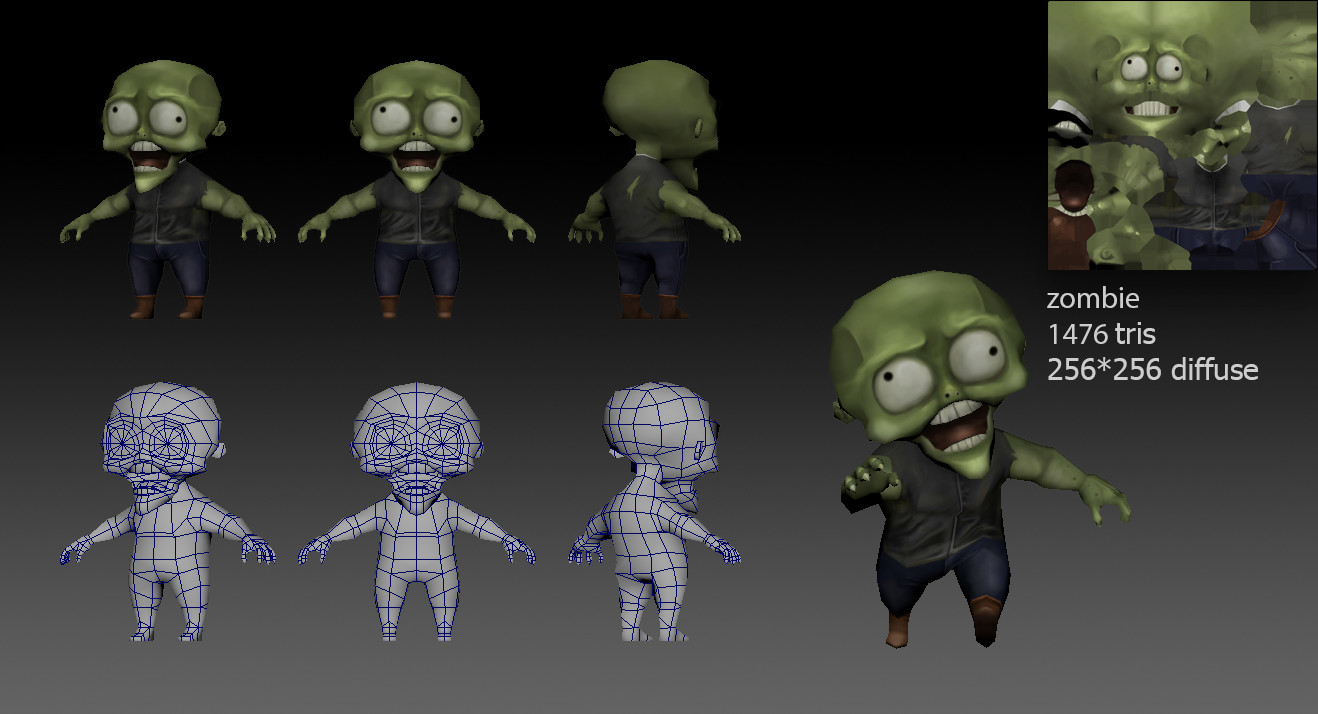Viewport: 1318px width, 714px height.
Task: Click the zombie title label
Action: (x=1092, y=298)
